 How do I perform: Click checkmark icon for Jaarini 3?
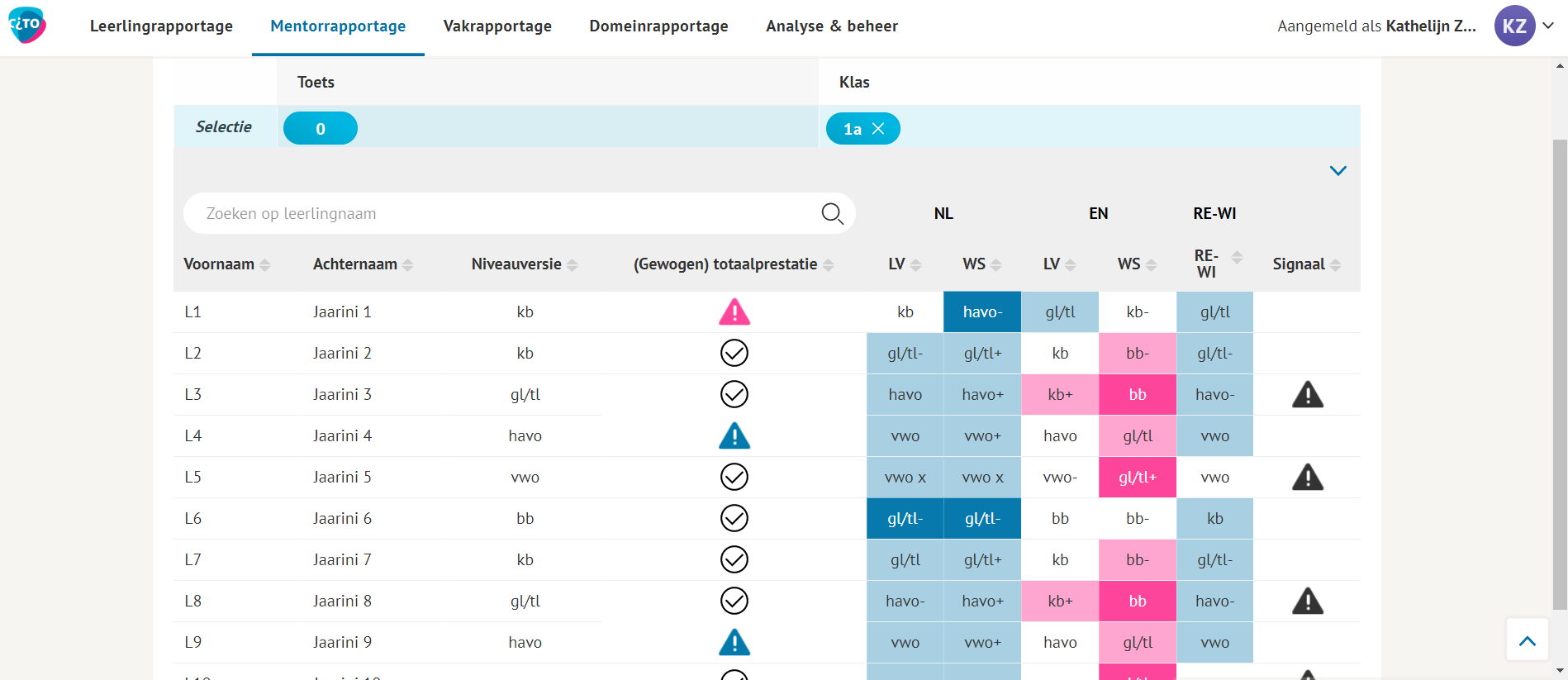[734, 394]
